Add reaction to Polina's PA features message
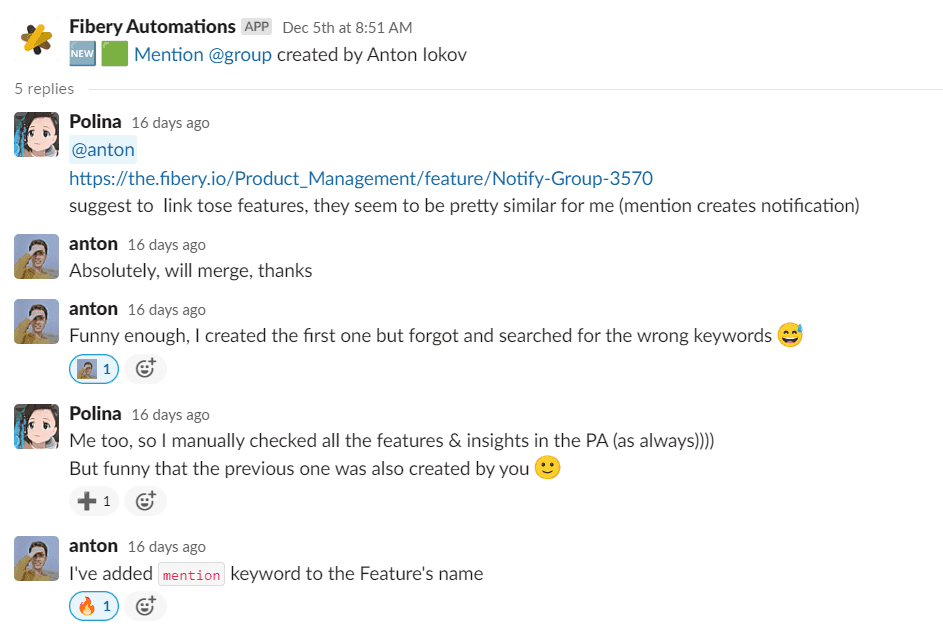Viewport: 943px width, 631px height. point(145,501)
